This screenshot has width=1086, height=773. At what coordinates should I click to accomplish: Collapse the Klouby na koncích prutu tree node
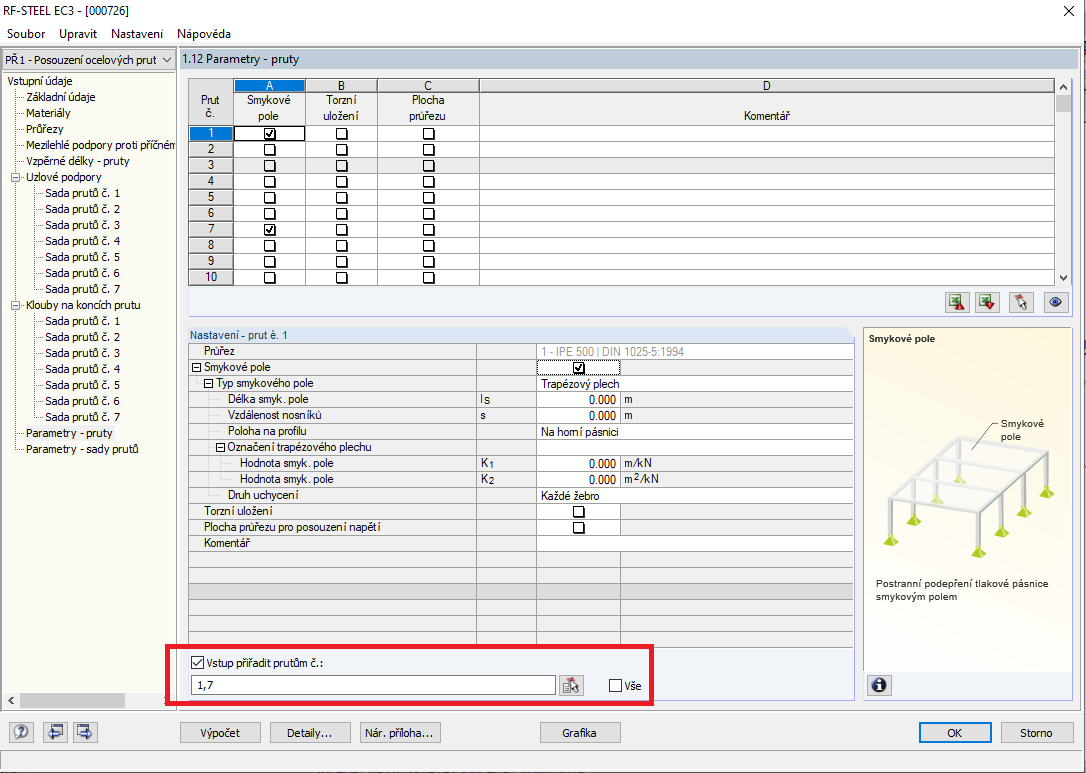tap(15, 305)
